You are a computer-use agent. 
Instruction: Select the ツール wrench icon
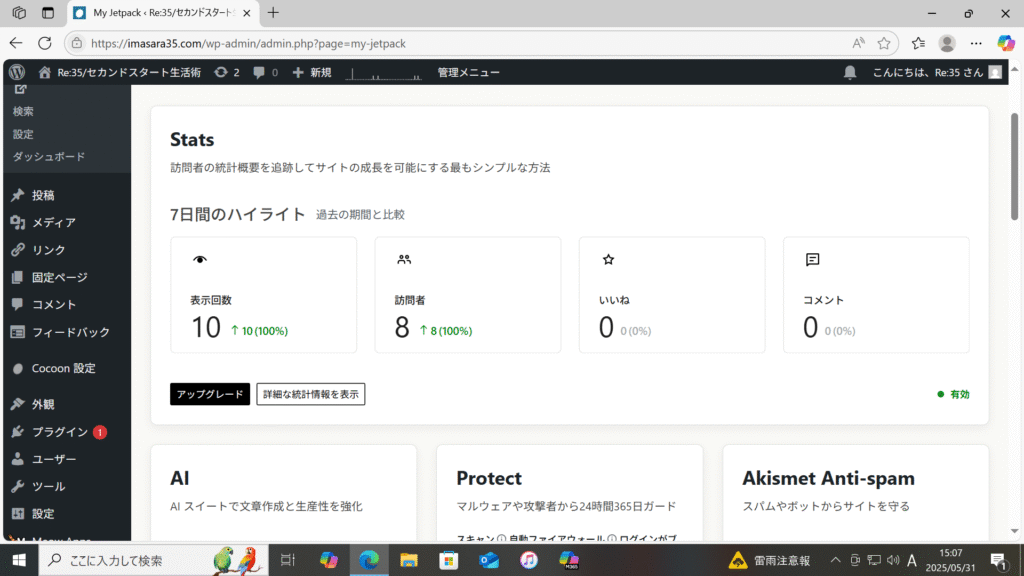pyautogui.click(x=18, y=487)
